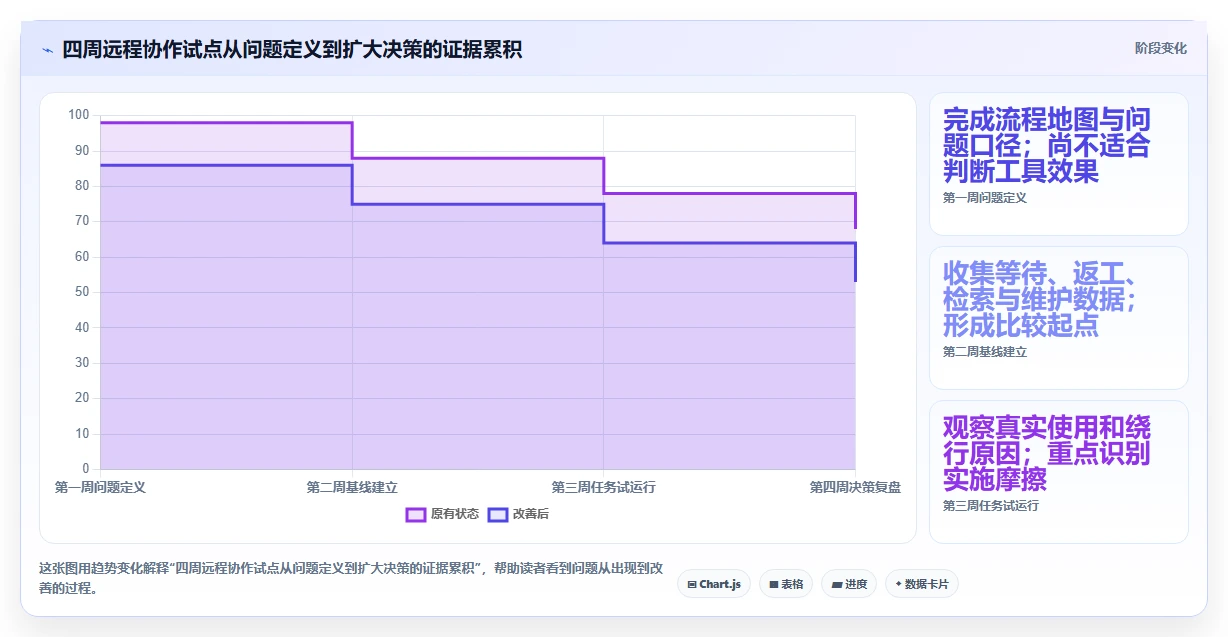Click the y-axis value 0
The image size is (1228, 637).
85,469
